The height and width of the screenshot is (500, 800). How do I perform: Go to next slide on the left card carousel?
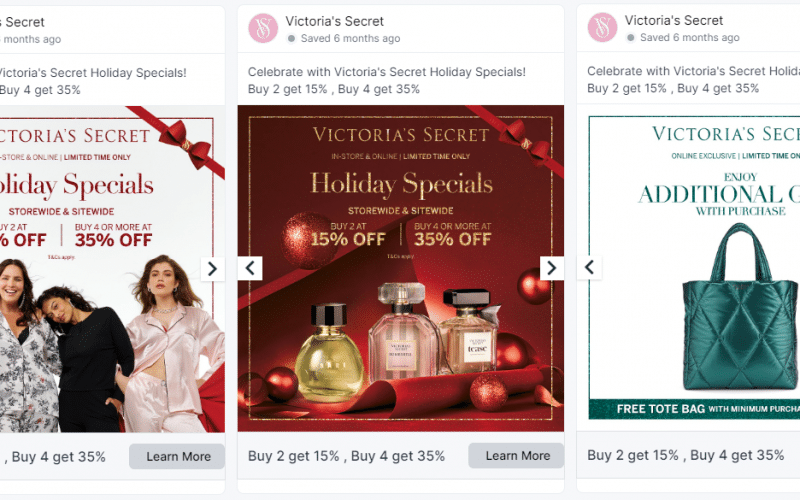[x=212, y=268]
